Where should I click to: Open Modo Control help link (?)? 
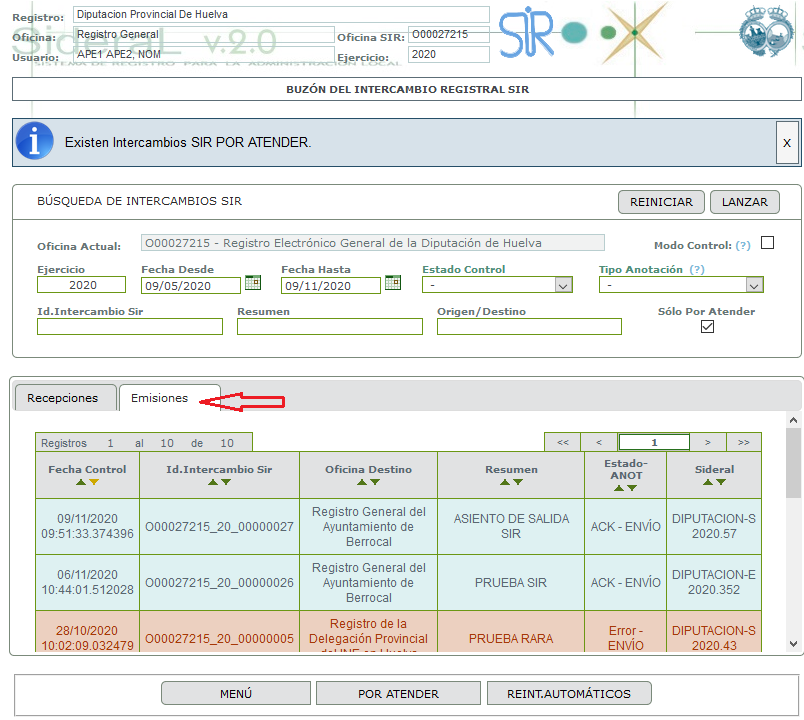[x=743, y=246]
